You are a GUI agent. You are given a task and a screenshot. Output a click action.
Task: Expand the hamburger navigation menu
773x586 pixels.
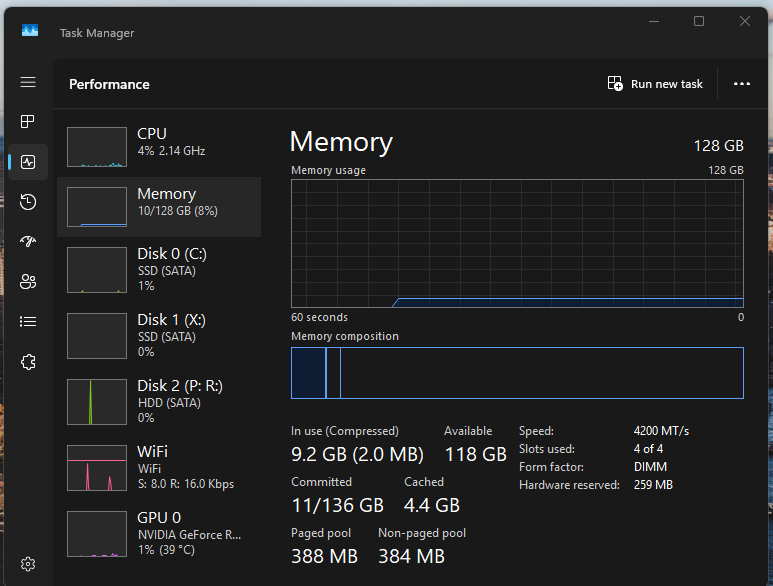click(x=28, y=82)
